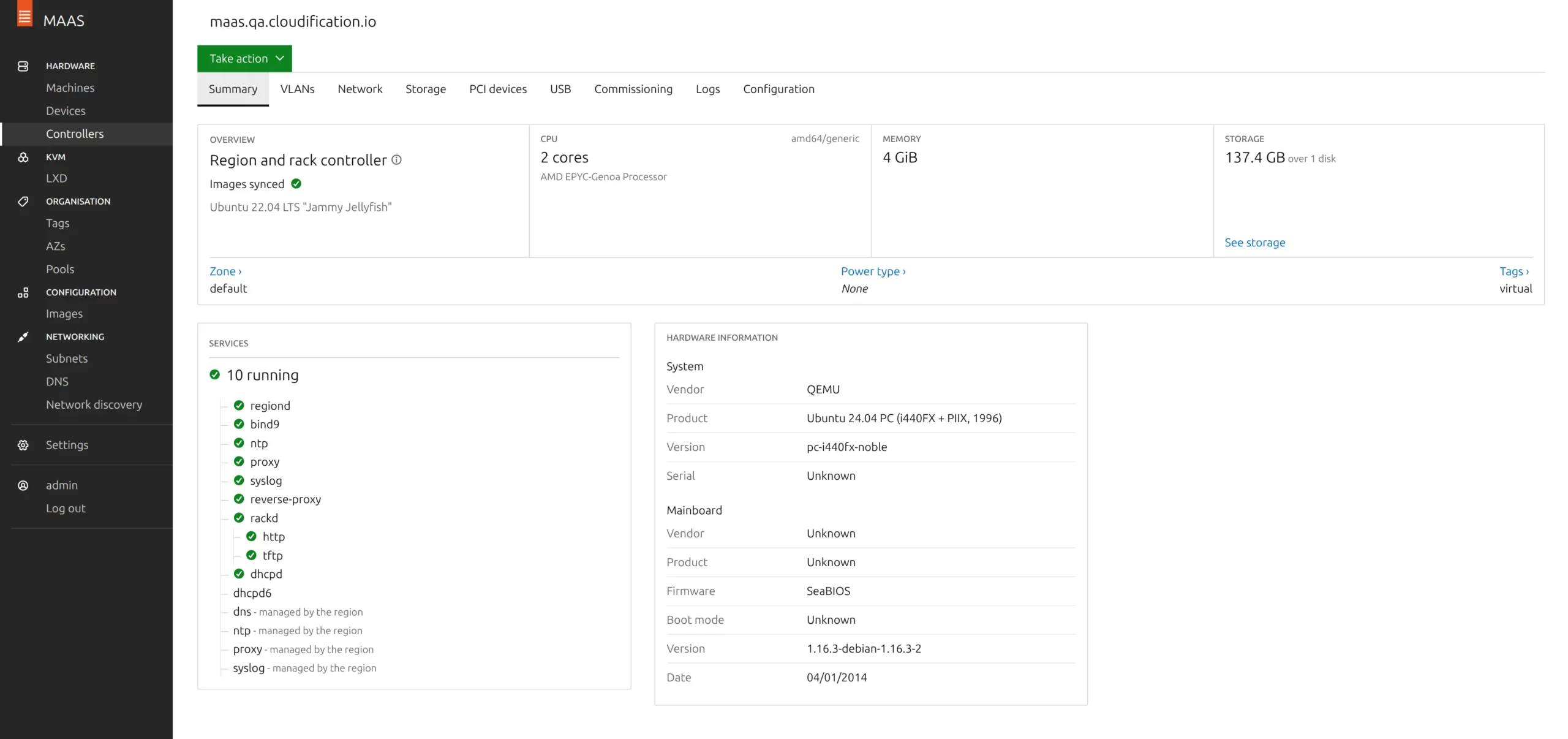The width and height of the screenshot is (1568, 739).
Task: Open the Power type chevron link
Action: click(873, 271)
